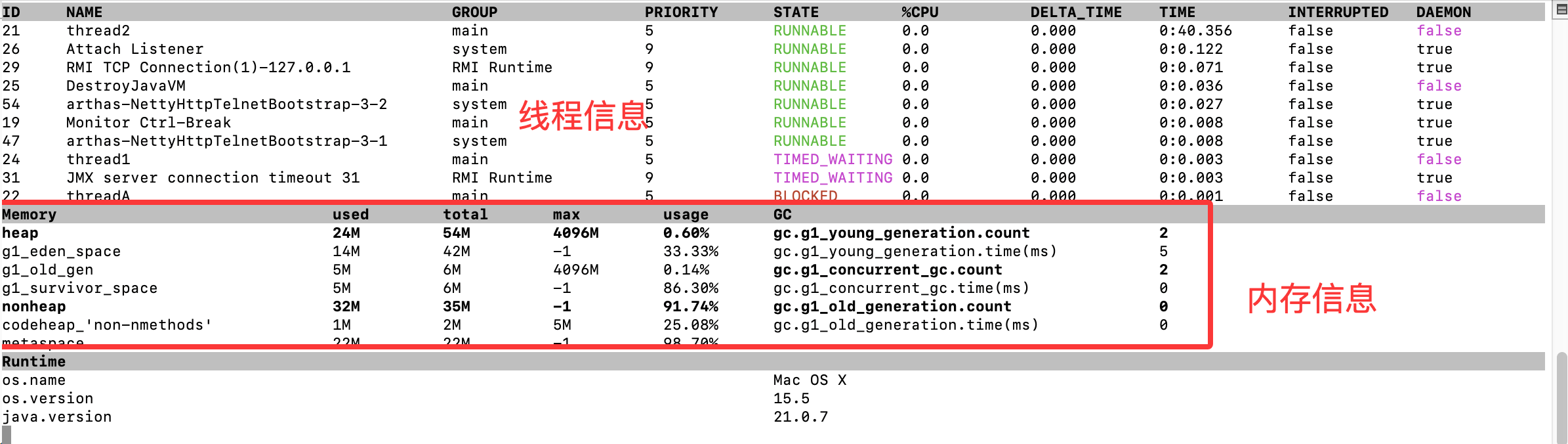This screenshot has height=444, width=1568.
Task: Click the red 内存信息 annotation label
Action: pyautogui.click(x=1311, y=299)
